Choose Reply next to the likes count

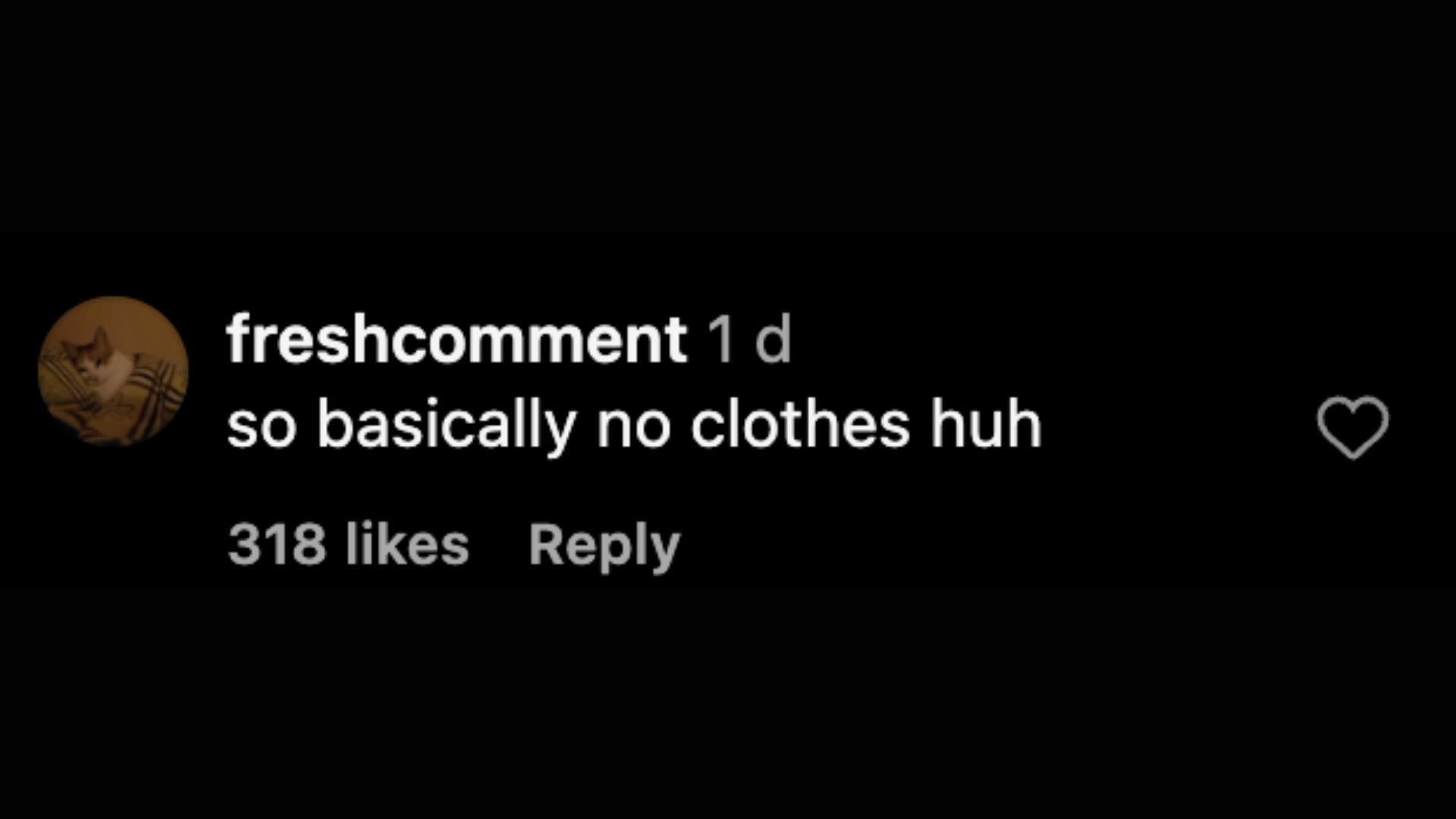coord(604,546)
